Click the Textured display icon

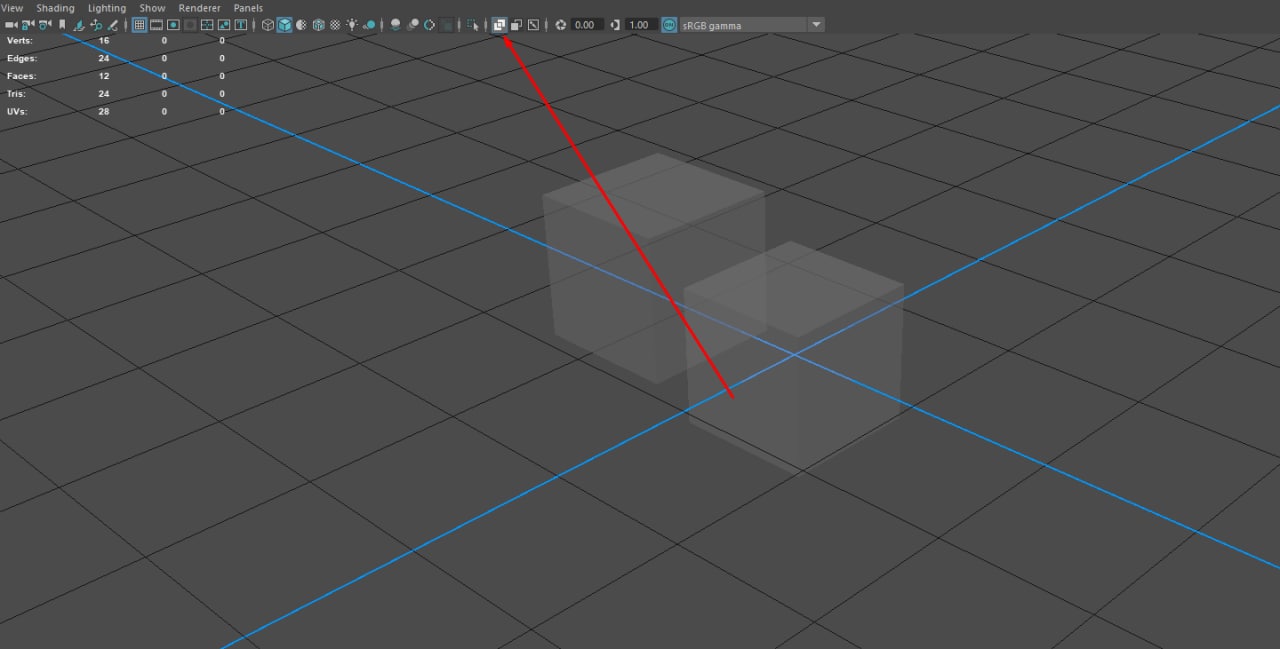pyautogui.click(x=335, y=25)
